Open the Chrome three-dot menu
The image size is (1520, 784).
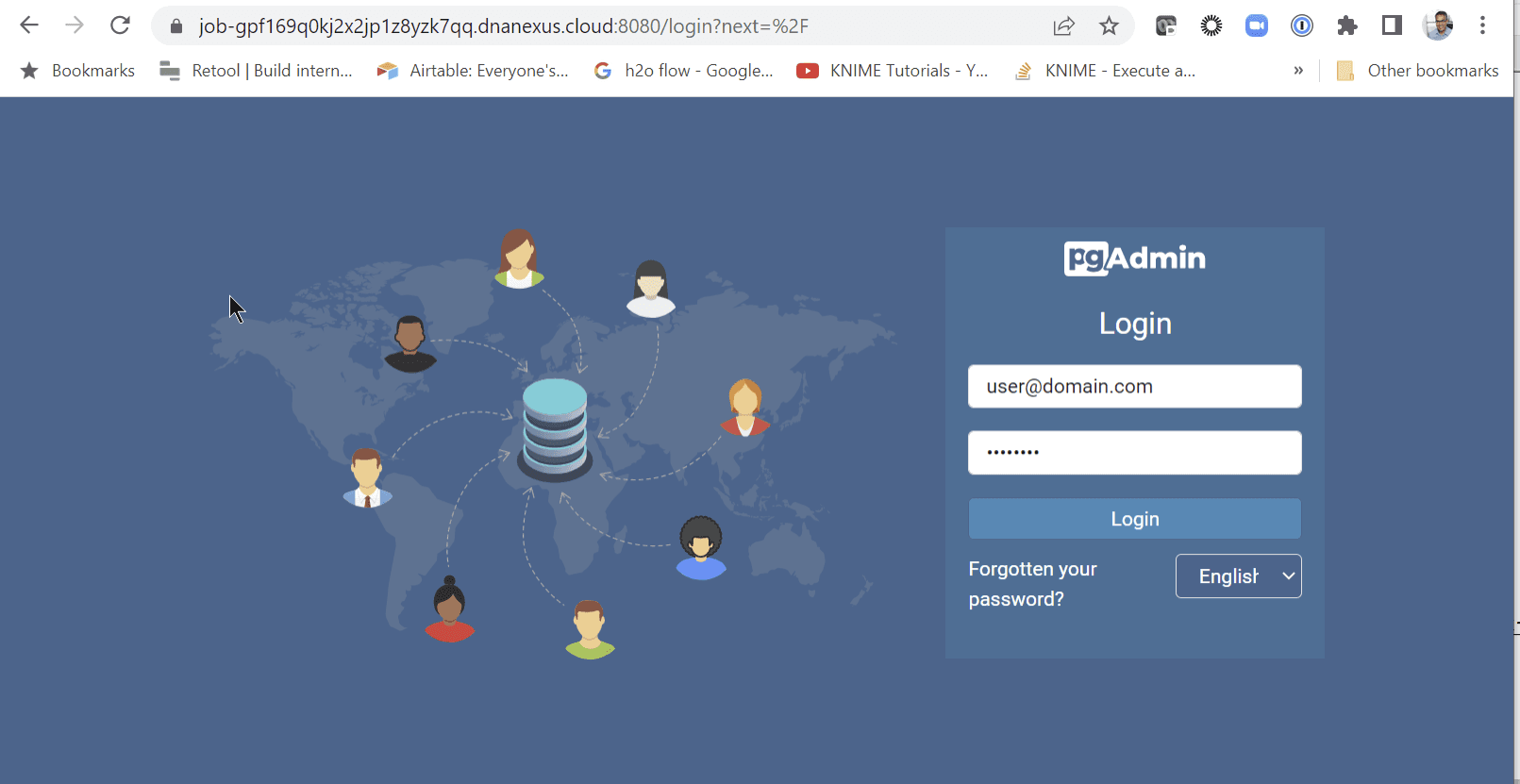(1482, 25)
